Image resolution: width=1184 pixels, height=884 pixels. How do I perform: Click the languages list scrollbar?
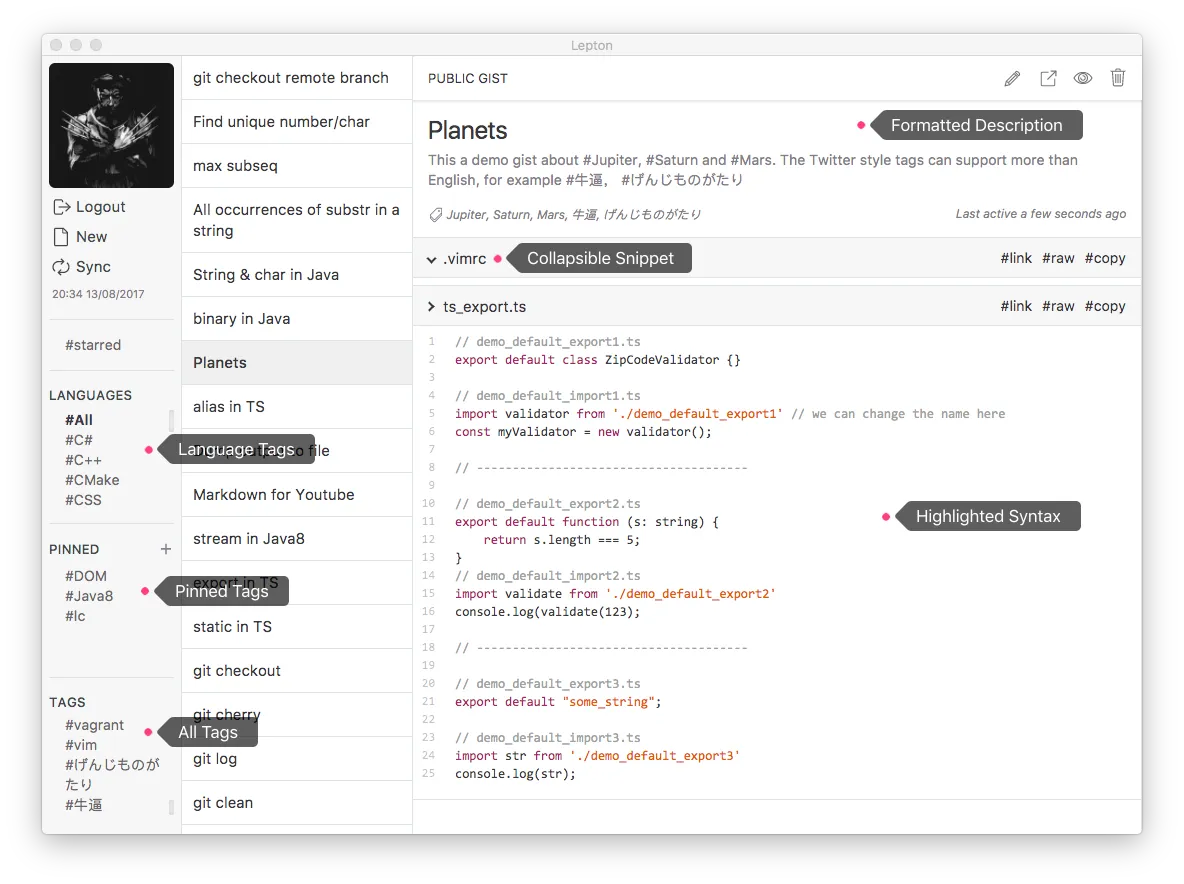(171, 420)
